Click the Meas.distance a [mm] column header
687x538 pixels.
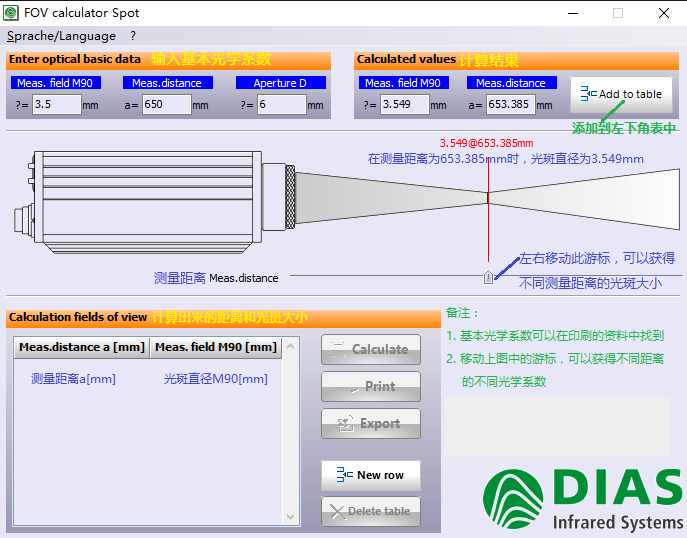tap(82, 347)
